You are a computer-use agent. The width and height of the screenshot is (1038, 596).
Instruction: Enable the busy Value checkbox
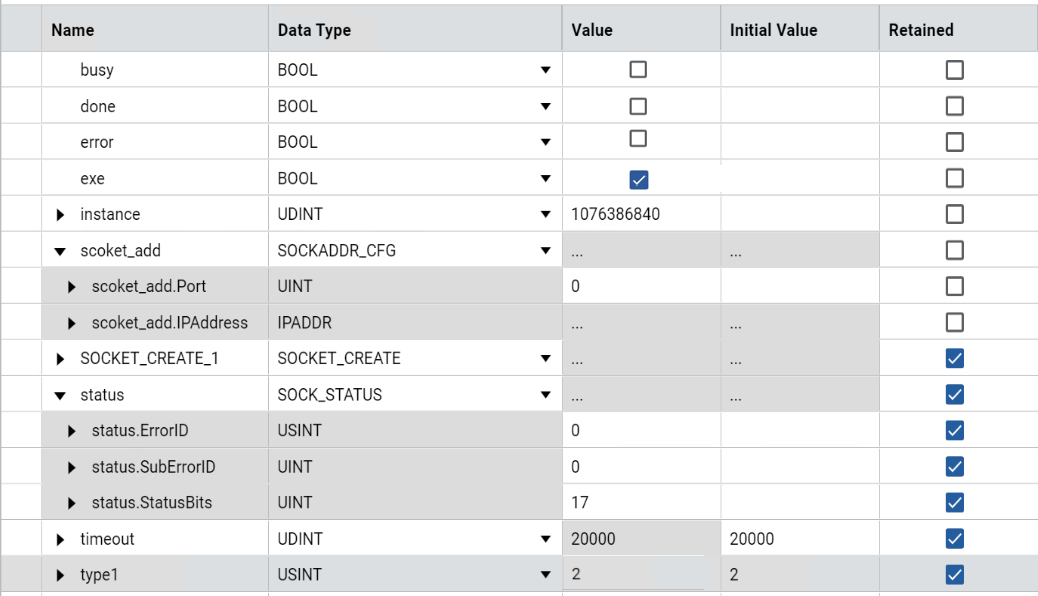637,70
